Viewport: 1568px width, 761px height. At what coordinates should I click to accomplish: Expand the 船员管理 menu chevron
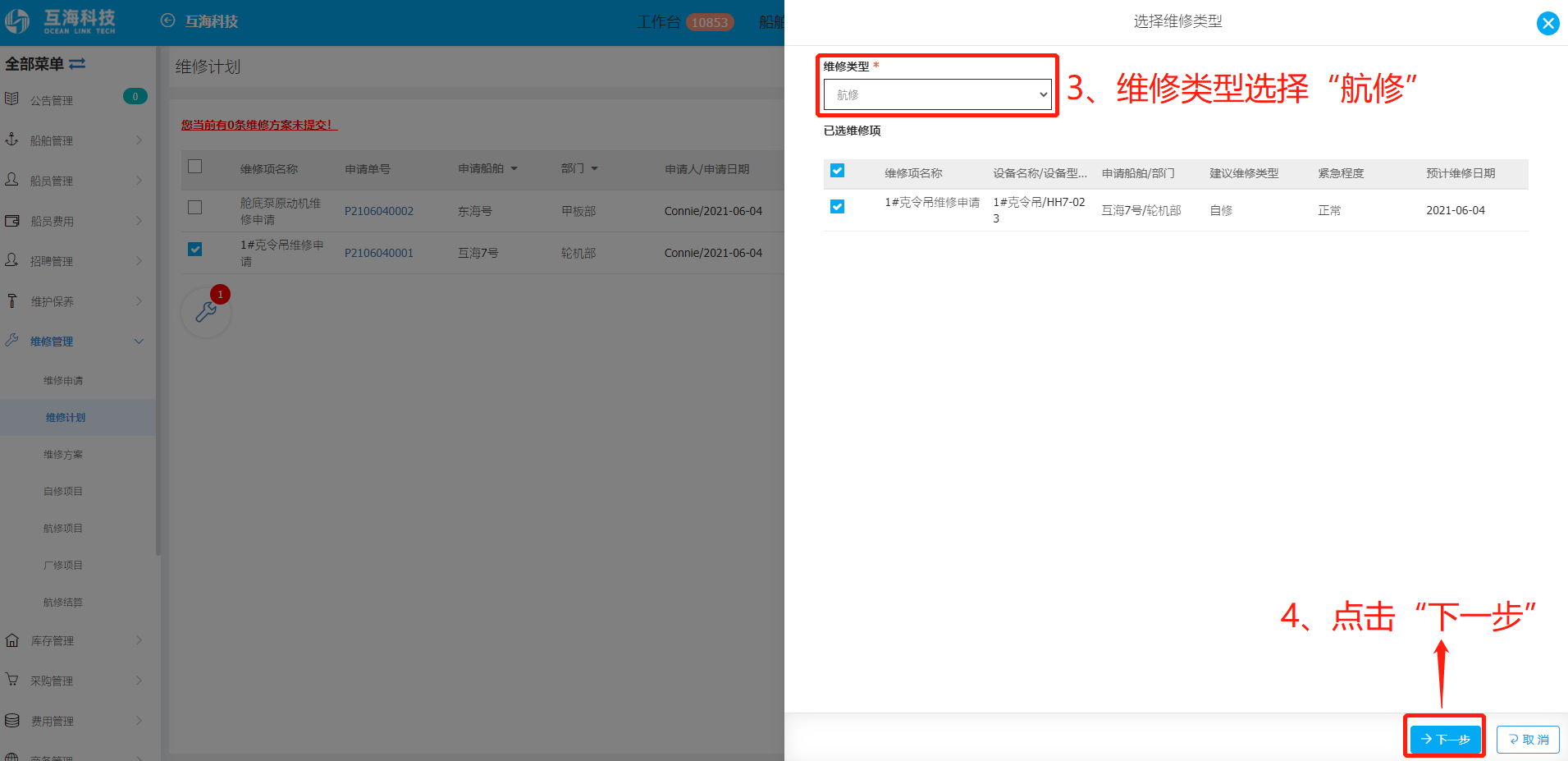click(139, 181)
